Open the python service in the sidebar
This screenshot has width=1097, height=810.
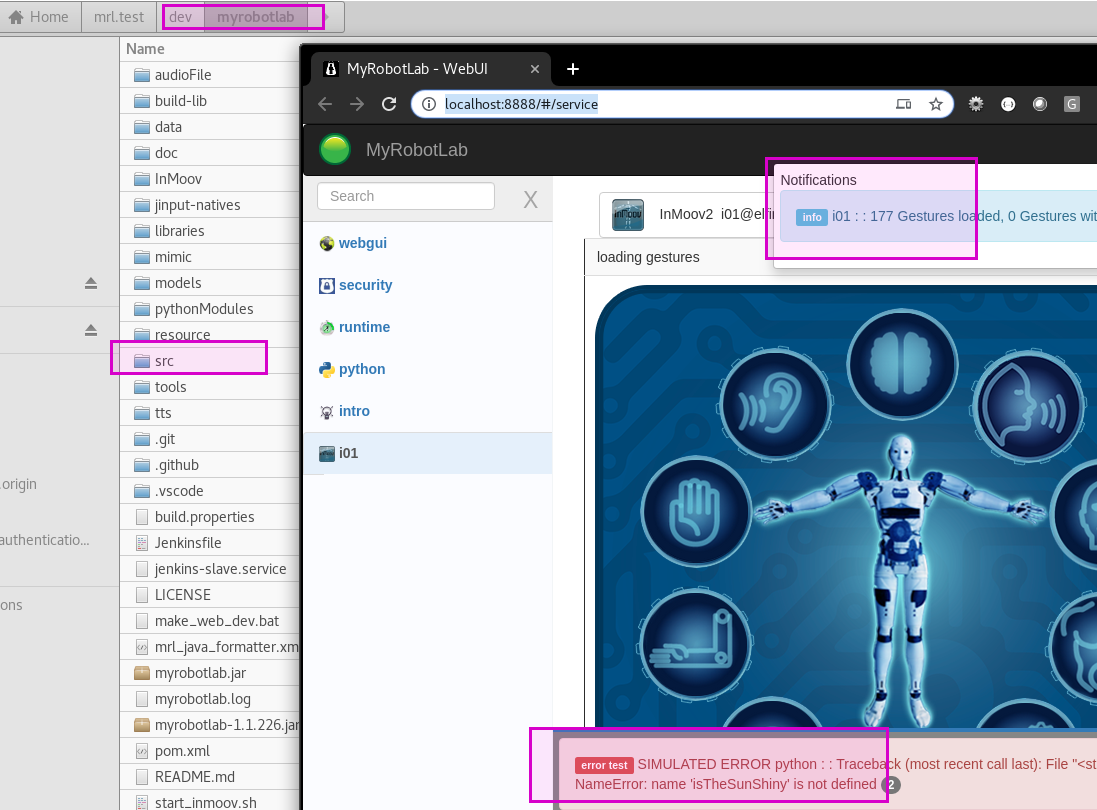[x=362, y=369]
